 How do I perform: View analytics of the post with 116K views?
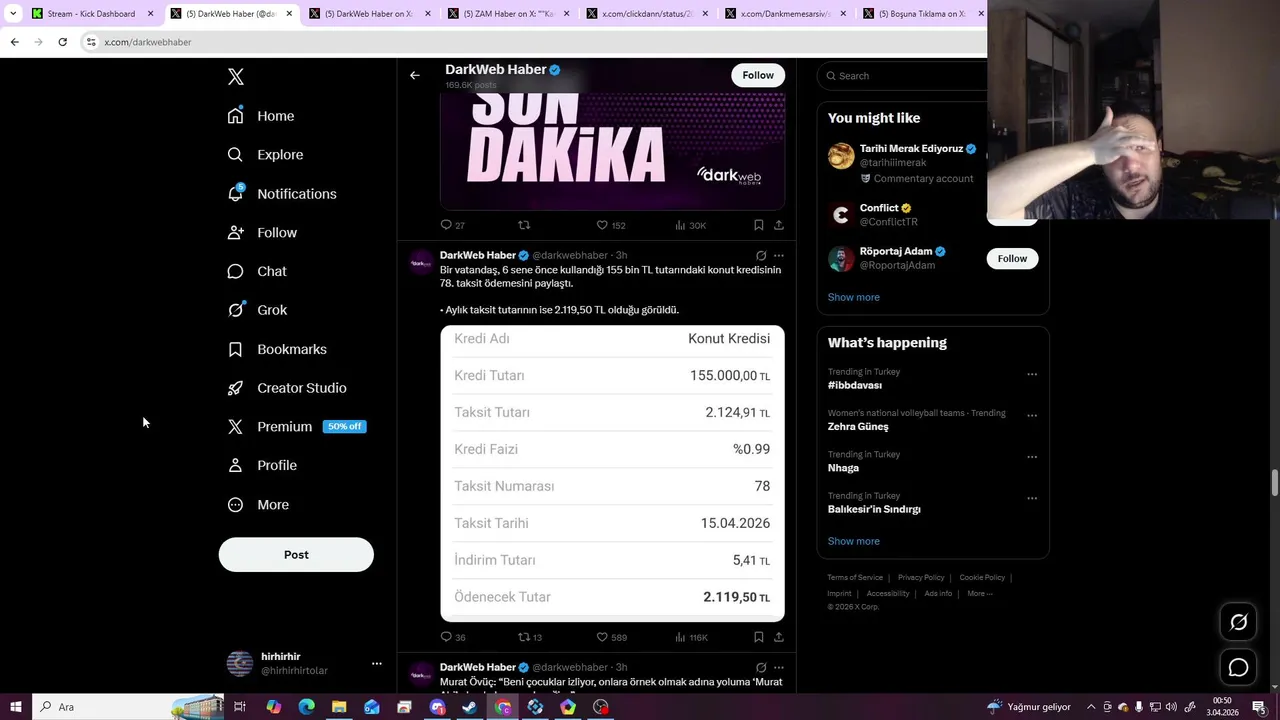coord(691,637)
